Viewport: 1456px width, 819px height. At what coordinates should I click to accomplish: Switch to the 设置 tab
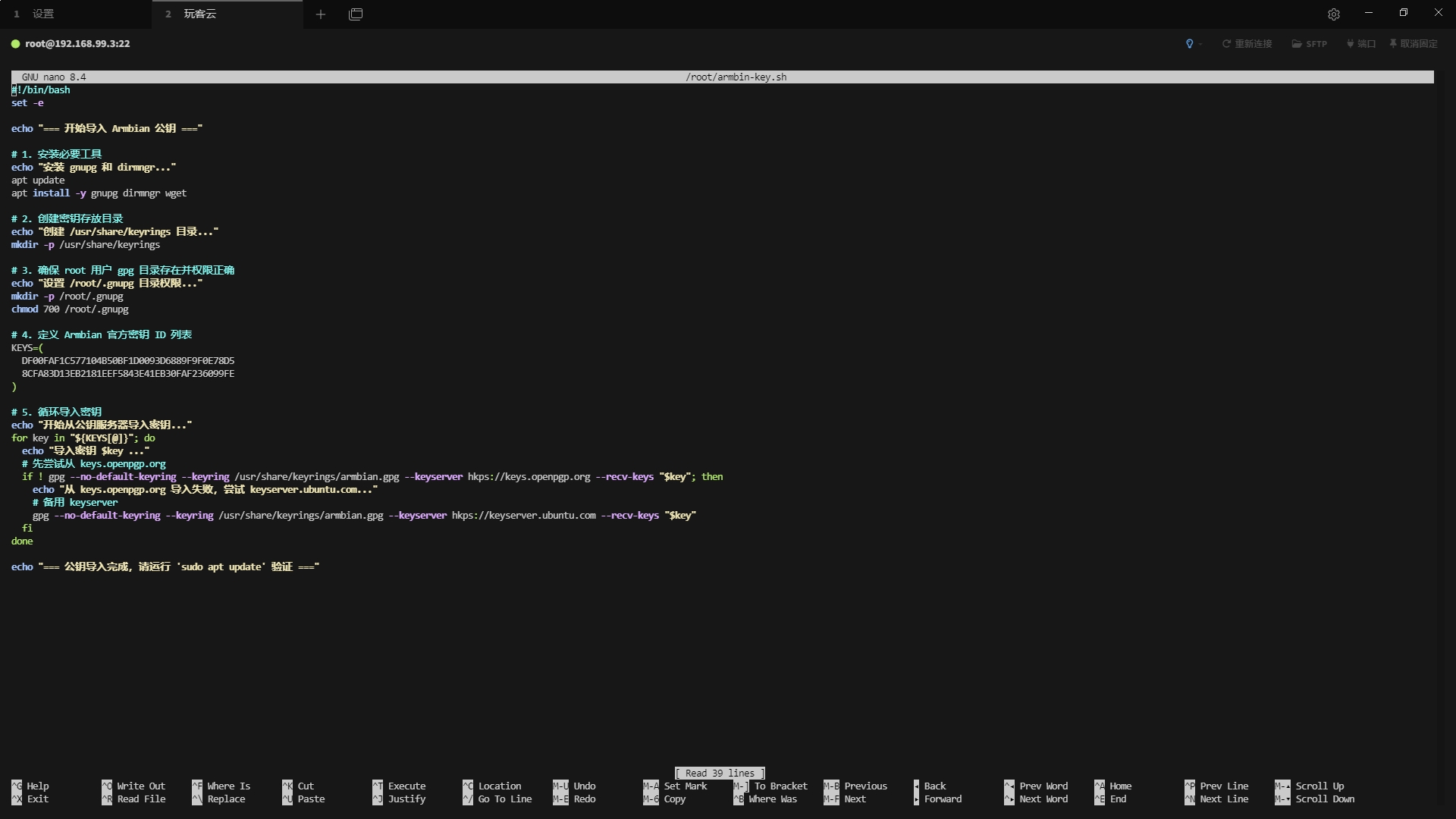click(76, 14)
